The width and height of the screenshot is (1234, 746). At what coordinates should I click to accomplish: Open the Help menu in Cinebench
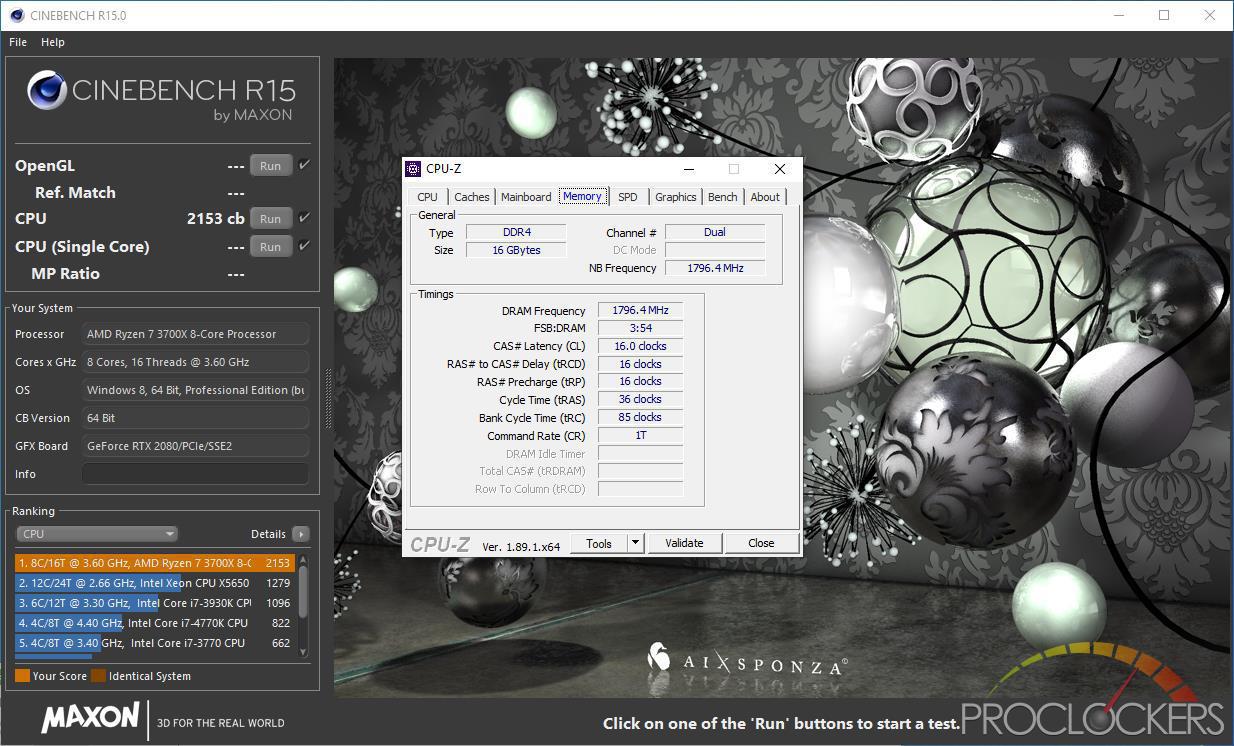click(53, 42)
